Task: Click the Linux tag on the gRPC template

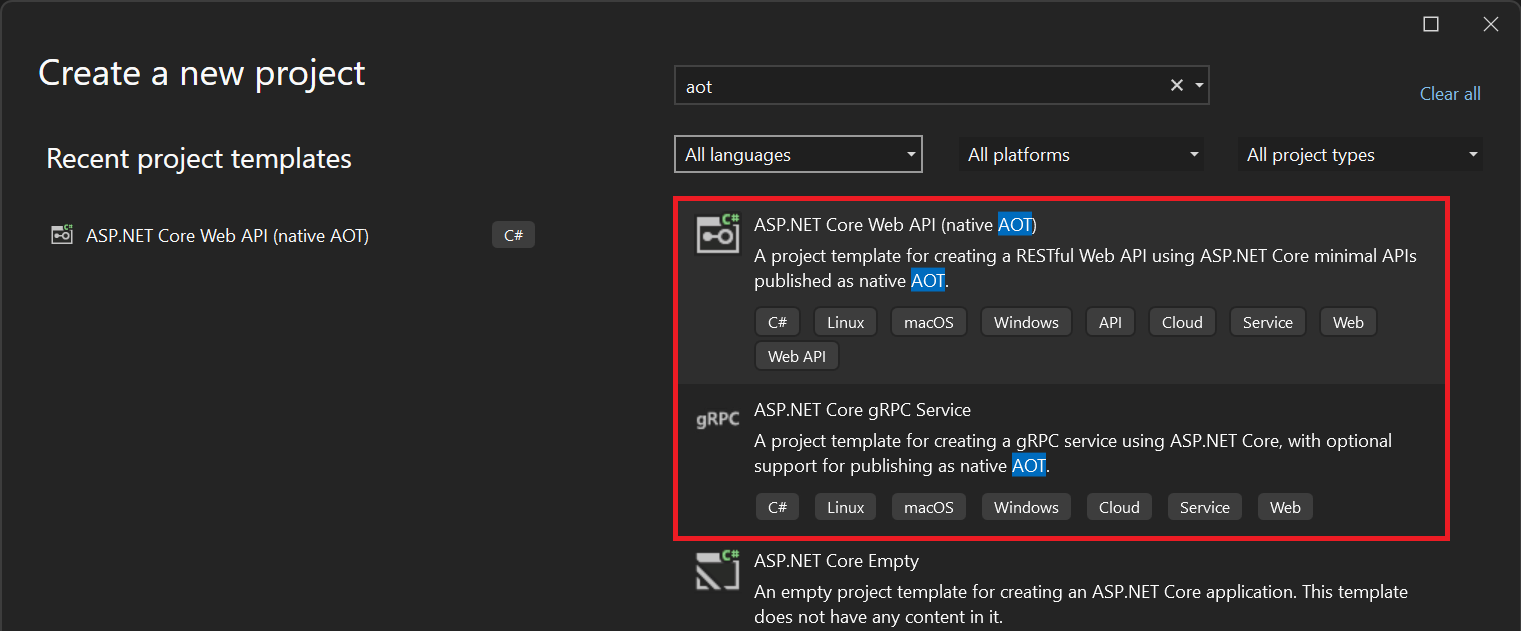Action: 845,506
